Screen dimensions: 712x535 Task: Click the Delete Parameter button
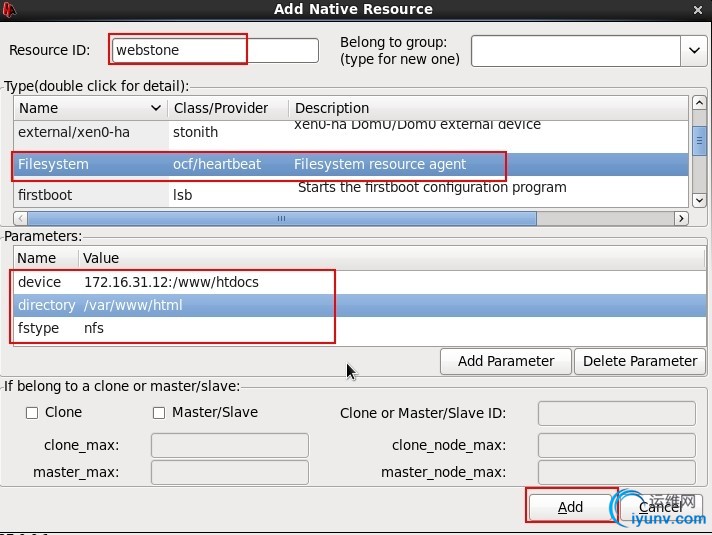[x=640, y=362]
